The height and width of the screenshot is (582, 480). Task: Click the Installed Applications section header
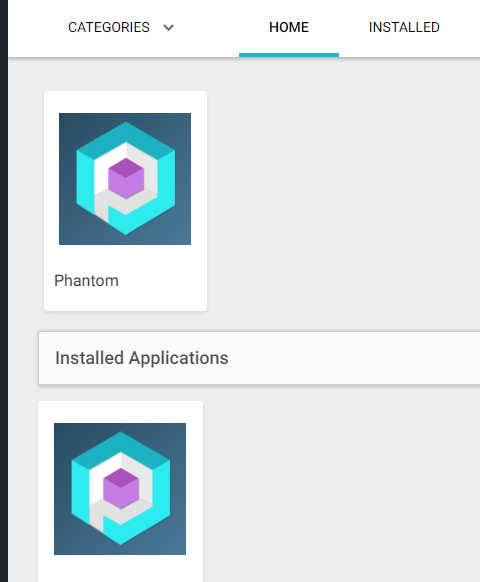[x=259, y=358]
